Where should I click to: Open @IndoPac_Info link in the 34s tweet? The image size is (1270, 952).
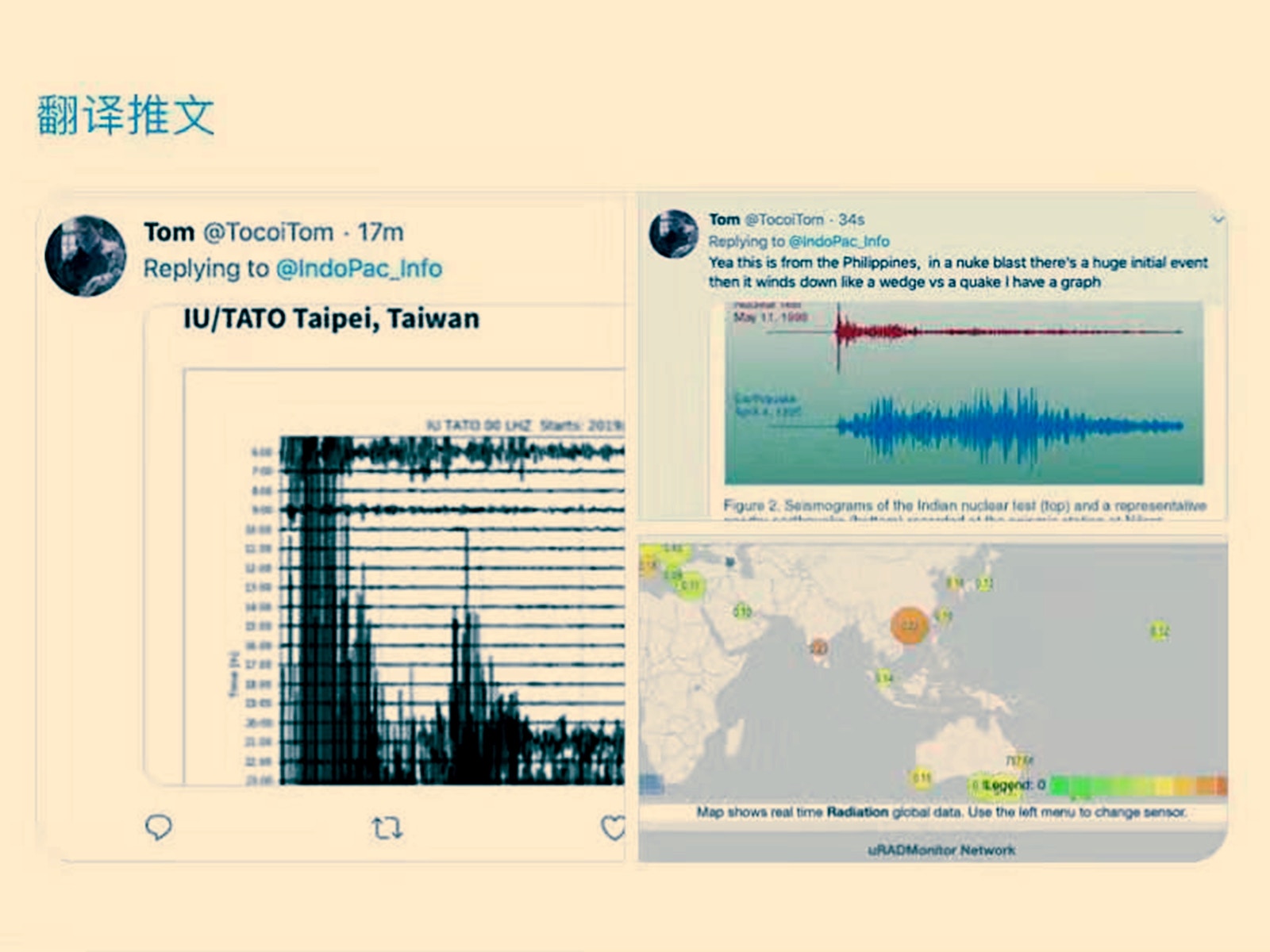point(839,241)
